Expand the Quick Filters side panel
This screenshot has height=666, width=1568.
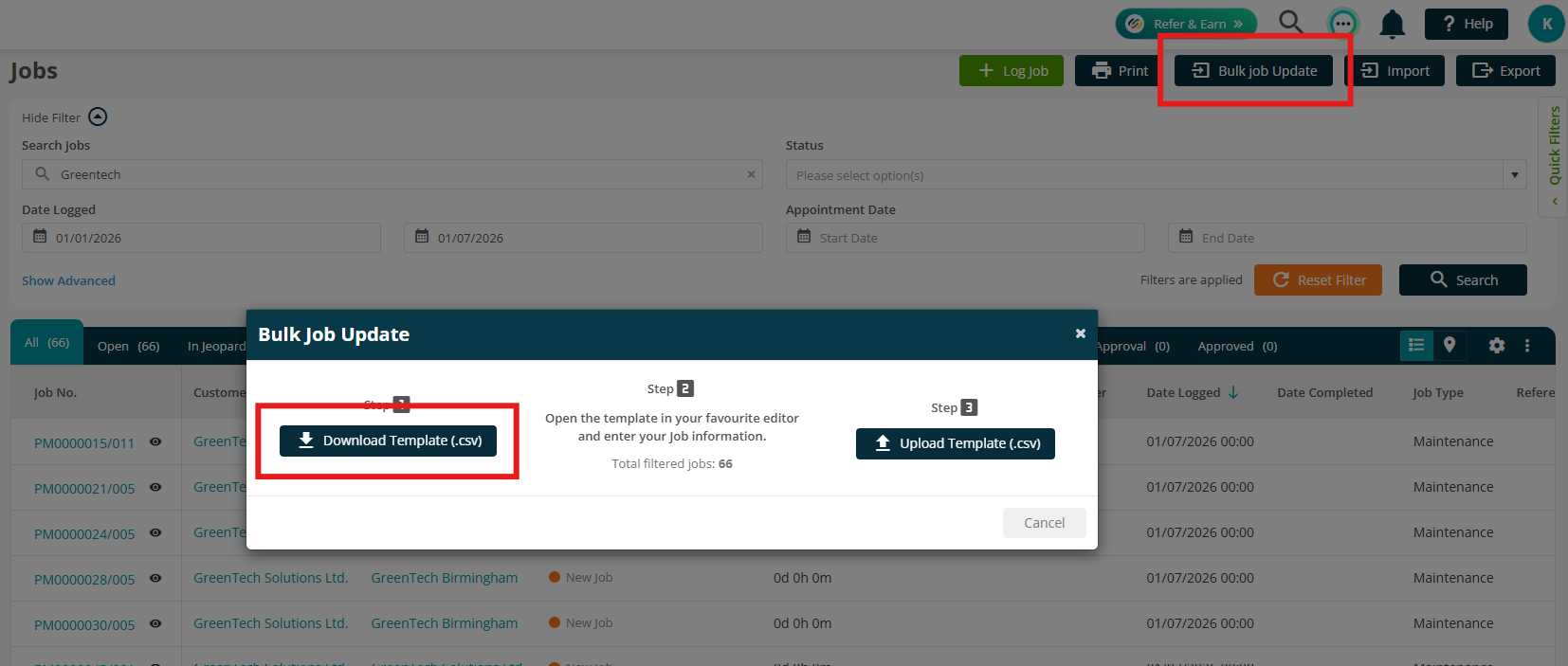click(1554, 156)
